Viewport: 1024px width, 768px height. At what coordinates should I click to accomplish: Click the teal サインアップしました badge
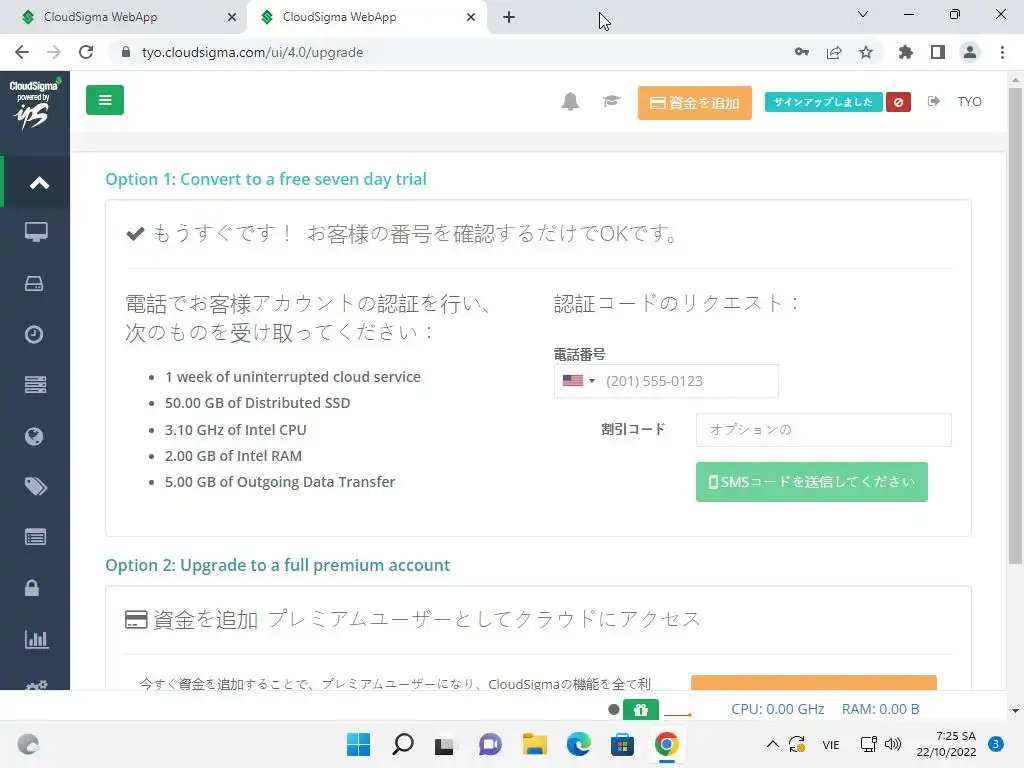point(824,102)
